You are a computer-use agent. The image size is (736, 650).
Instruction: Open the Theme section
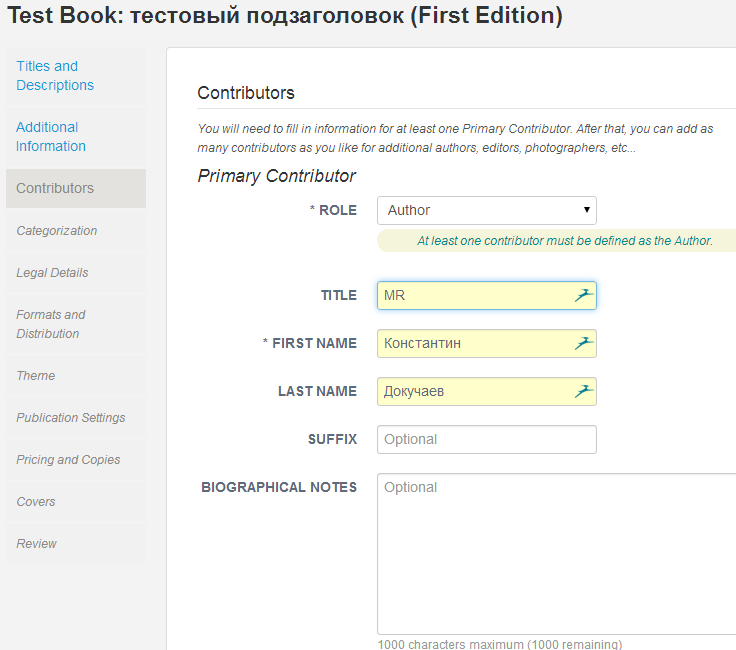pyautogui.click(x=76, y=375)
